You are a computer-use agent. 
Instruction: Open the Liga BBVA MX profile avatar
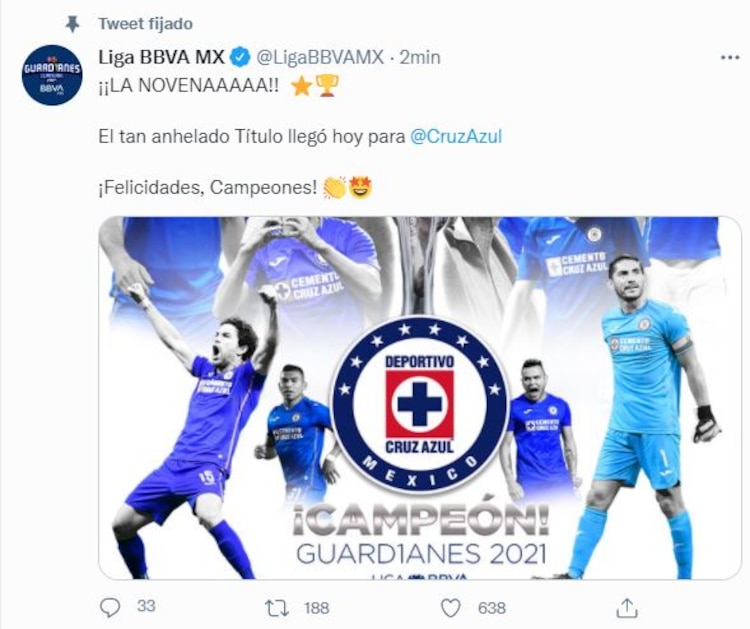(52, 75)
